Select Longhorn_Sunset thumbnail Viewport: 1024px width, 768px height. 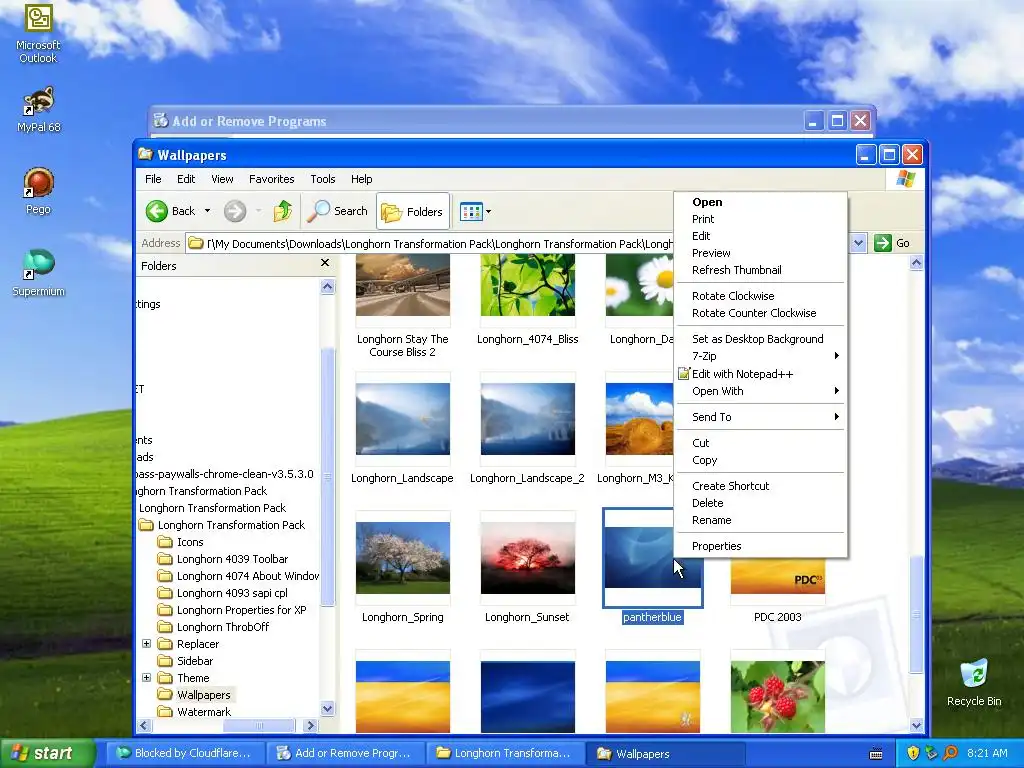528,558
